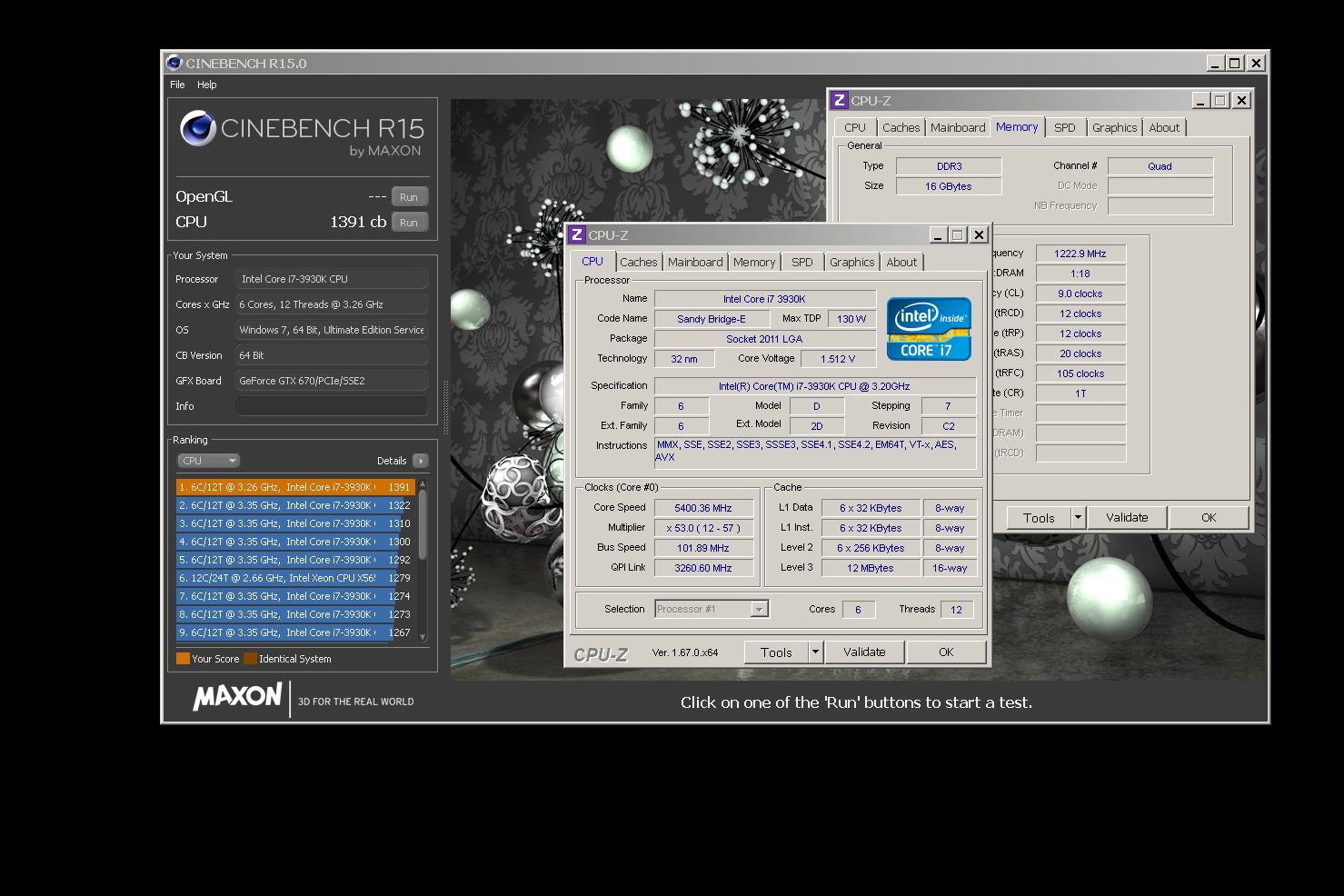This screenshot has width=1344, height=896.
Task: Click the Channel # value Quad
Action: pyautogui.click(x=1160, y=166)
